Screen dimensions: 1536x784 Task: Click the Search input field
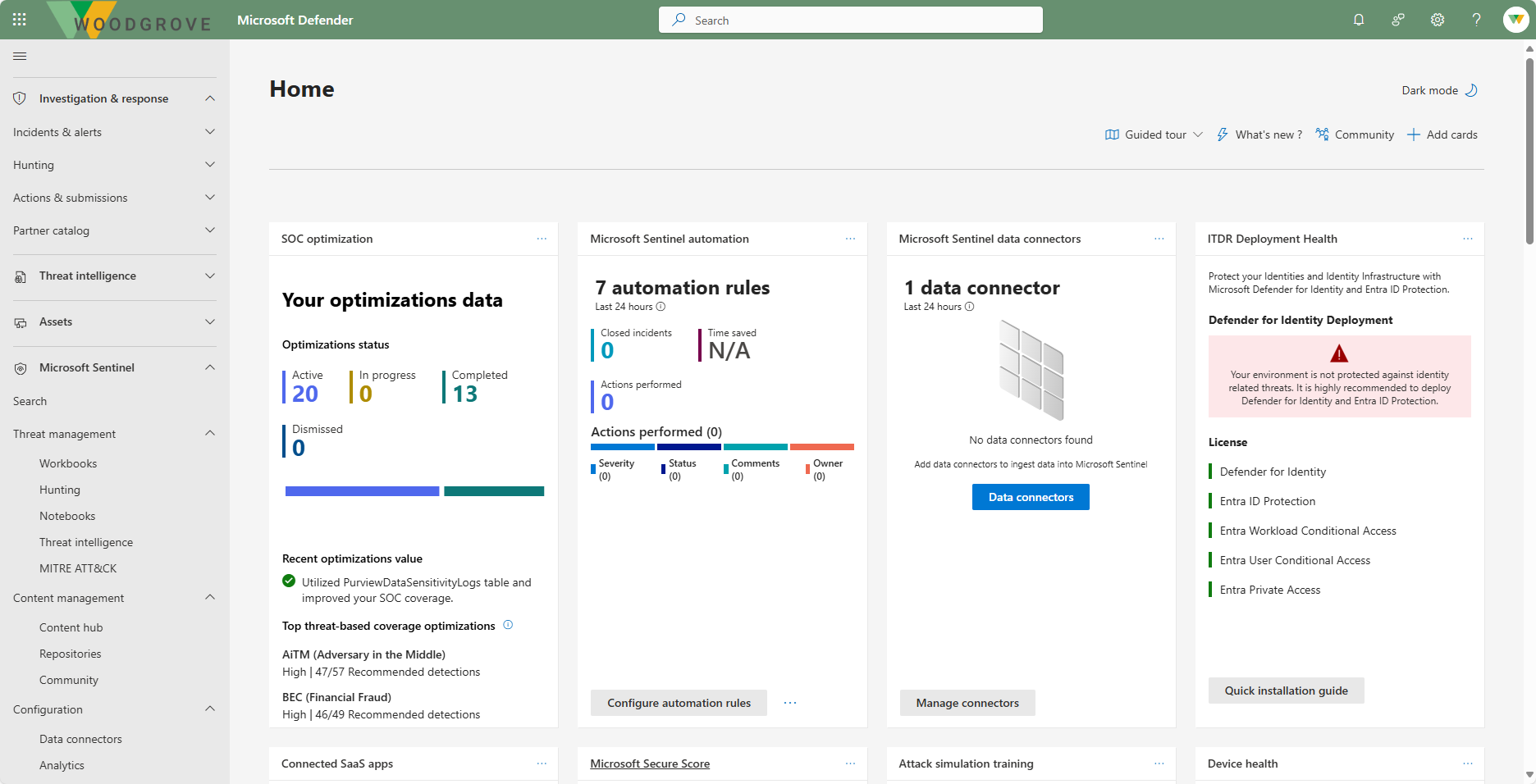[x=851, y=20]
